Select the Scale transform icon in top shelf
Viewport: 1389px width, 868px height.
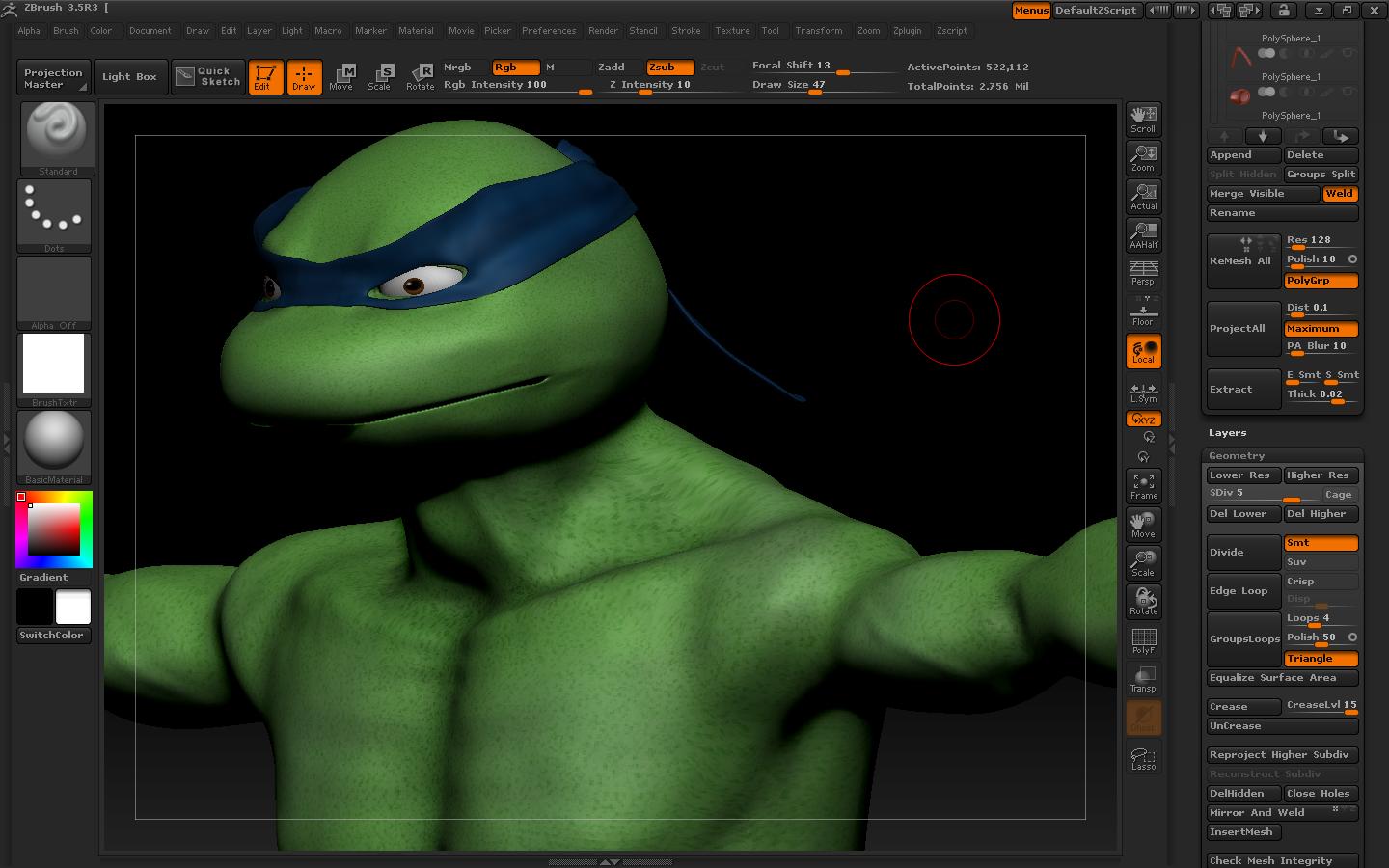pyautogui.click(x=380, y=77)
